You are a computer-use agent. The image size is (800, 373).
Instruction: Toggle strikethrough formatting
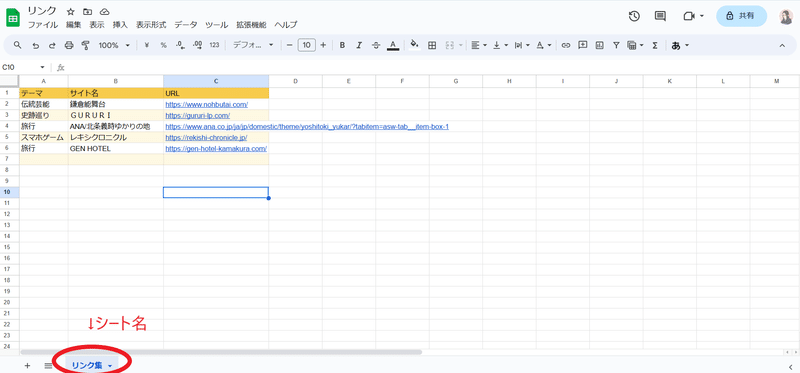coord(376,45)
